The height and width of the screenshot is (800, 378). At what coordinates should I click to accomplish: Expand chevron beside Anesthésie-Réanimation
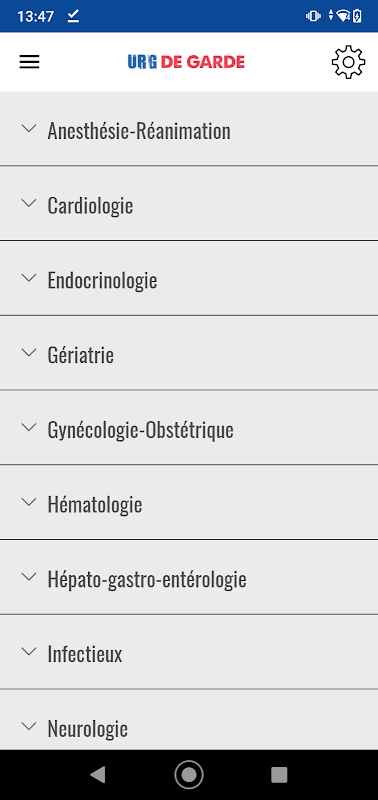click(x=30, y=128)
